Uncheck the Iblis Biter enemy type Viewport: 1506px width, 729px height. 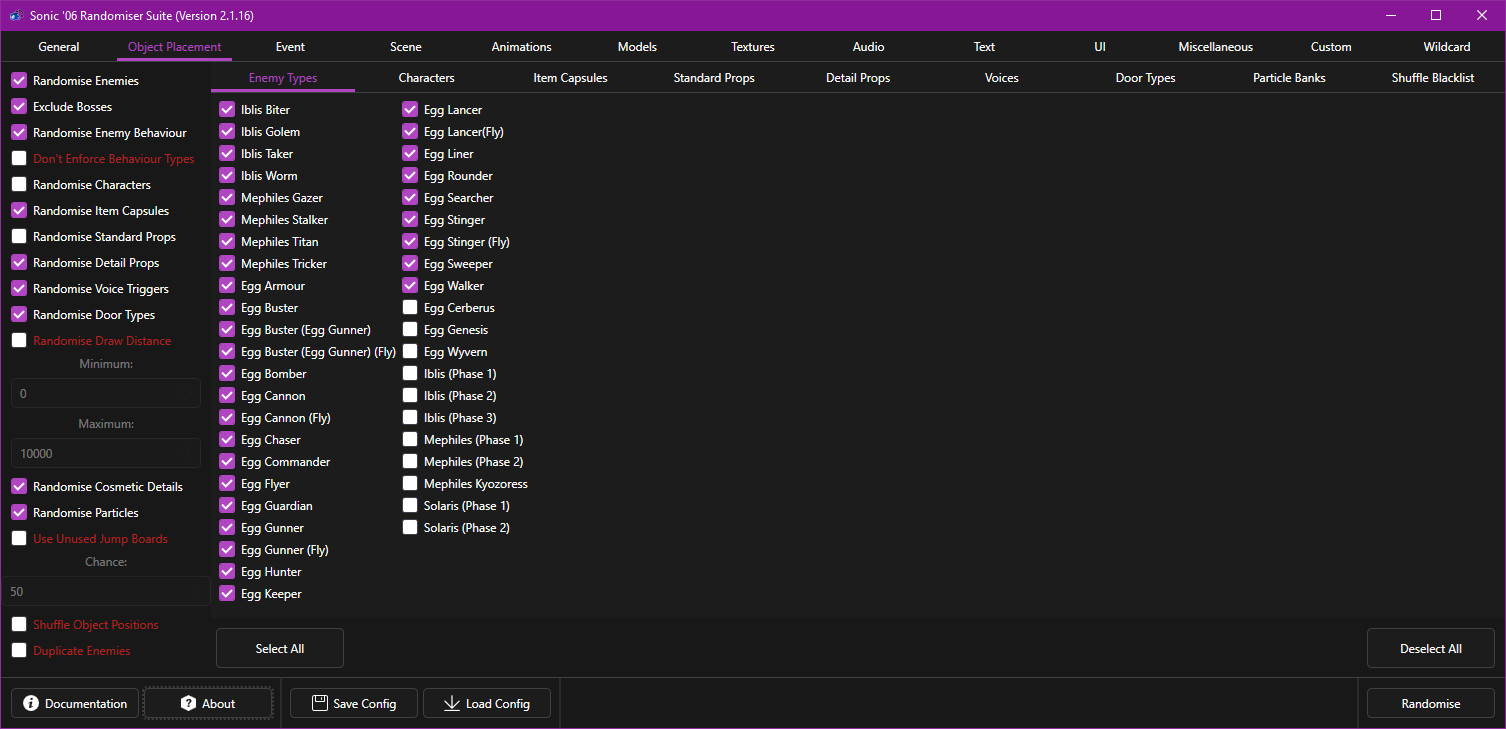[227, 110]
